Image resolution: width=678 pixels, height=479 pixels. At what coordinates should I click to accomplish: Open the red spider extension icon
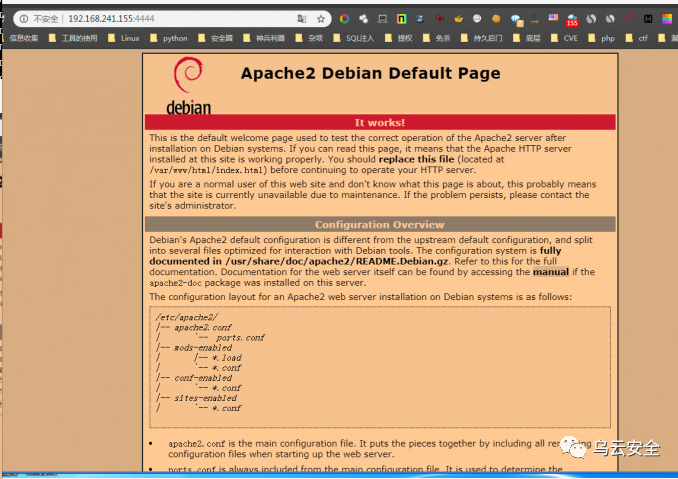pos(439,19)
